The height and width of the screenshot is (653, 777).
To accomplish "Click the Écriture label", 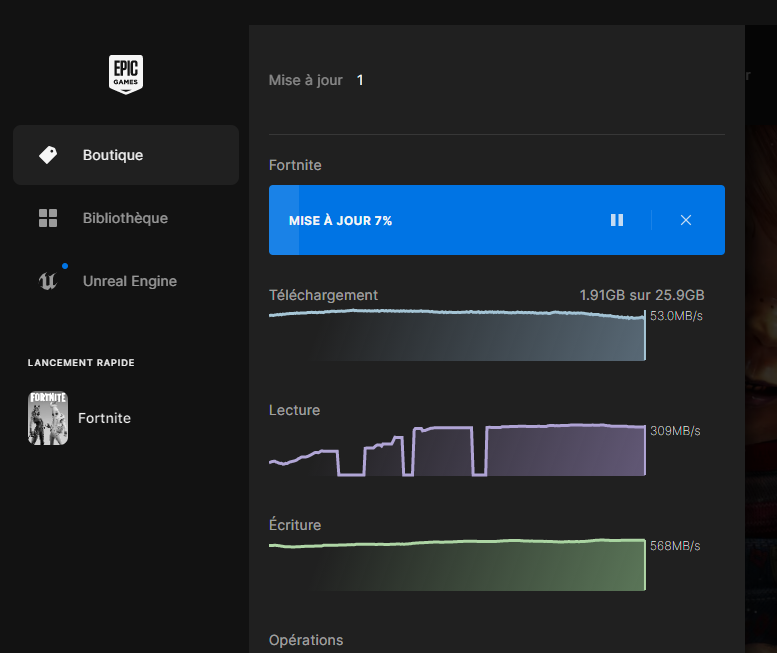I will pos(295,525).
